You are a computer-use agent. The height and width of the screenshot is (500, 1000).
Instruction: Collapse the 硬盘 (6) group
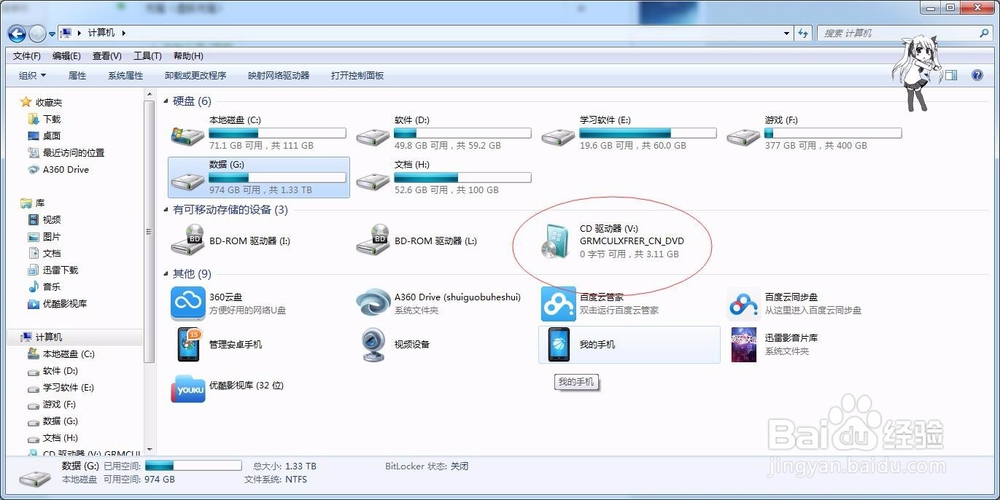166,101
